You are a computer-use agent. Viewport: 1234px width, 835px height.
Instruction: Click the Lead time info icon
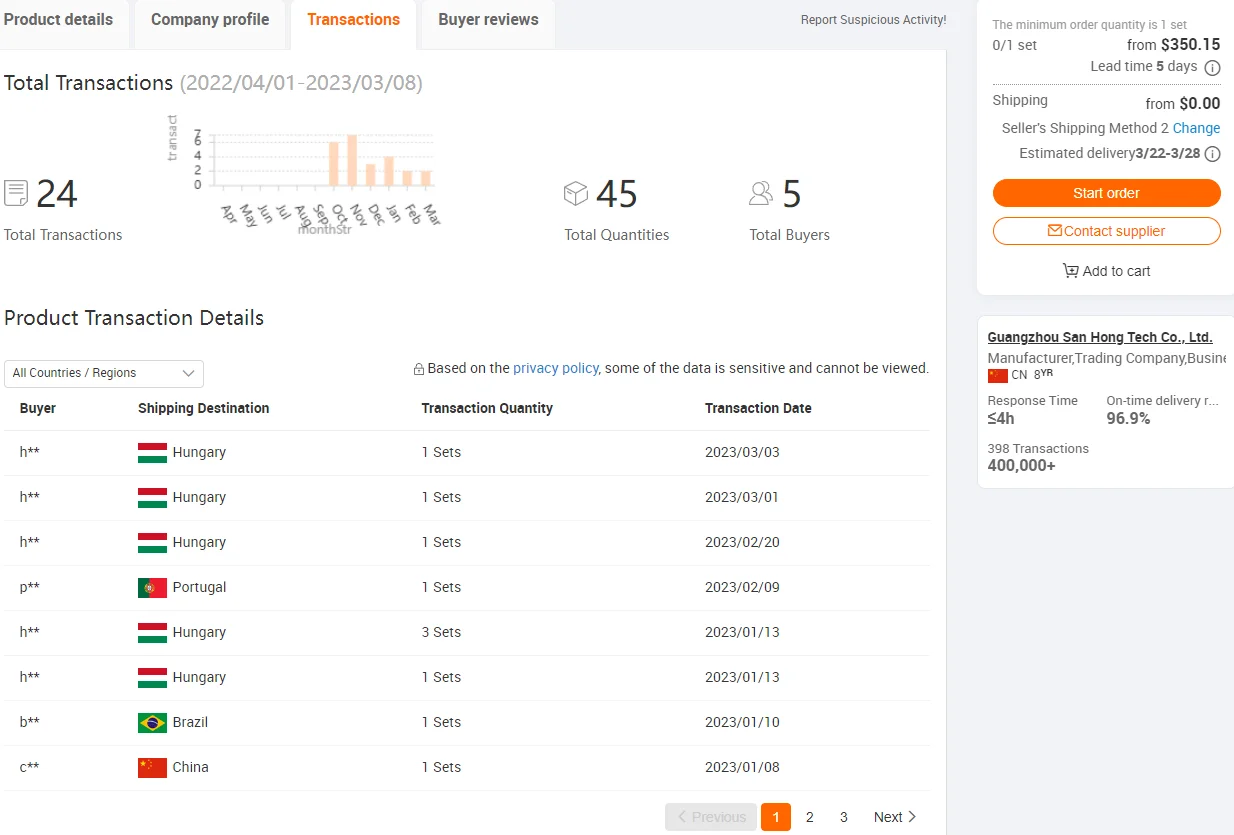point(1212,68)
